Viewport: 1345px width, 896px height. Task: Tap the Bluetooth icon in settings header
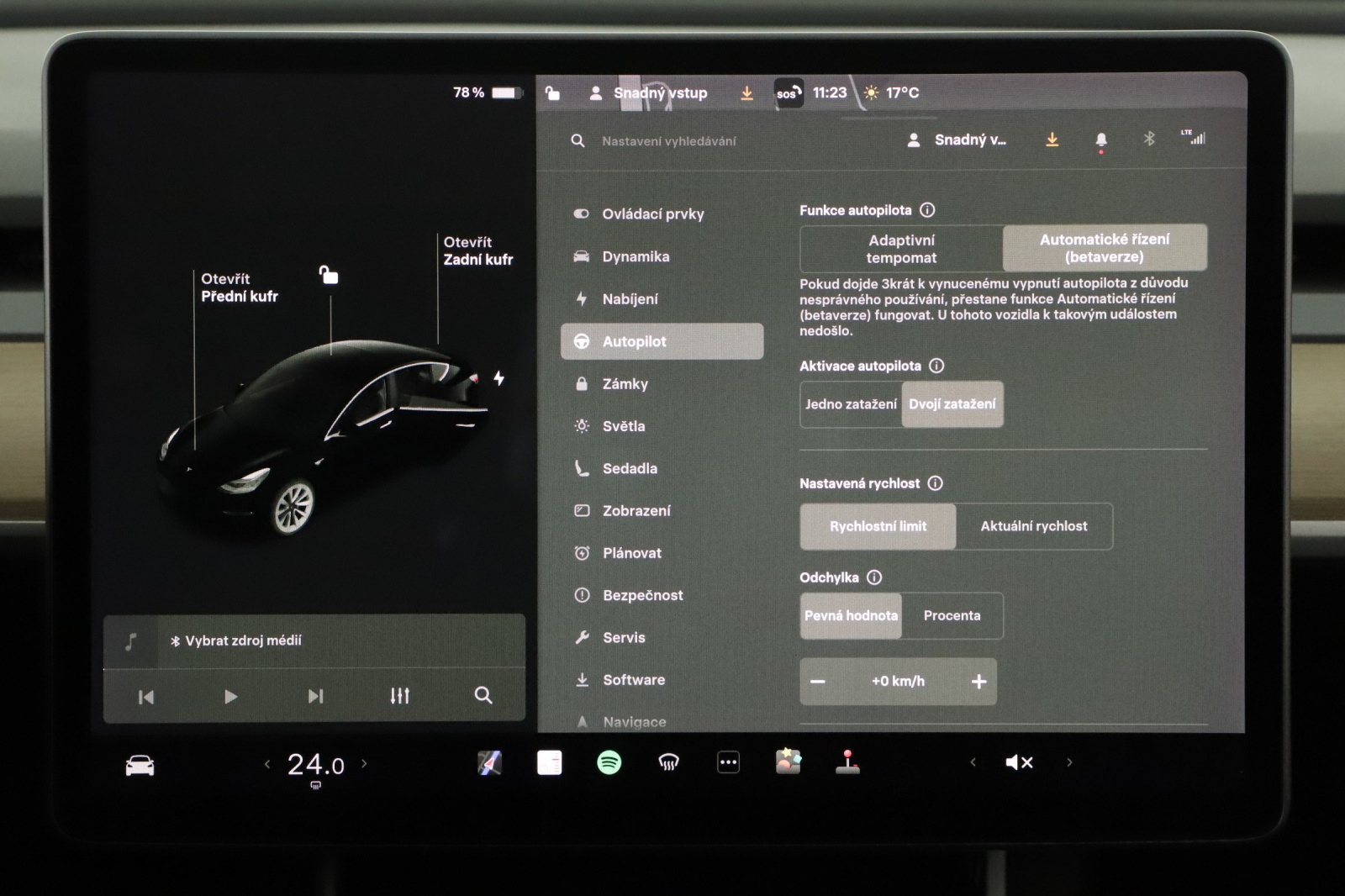[x=1149, y=139]
